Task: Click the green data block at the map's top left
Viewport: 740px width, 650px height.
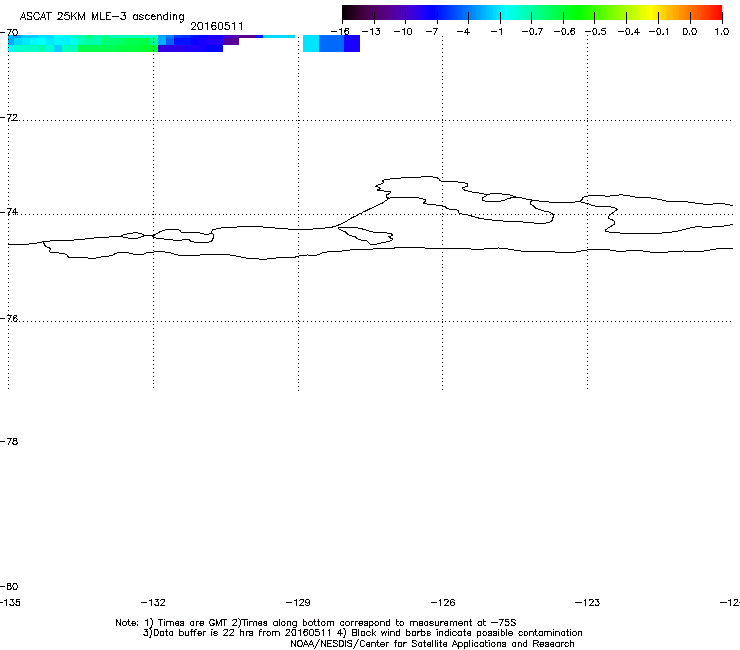Action: click(116, 43)
